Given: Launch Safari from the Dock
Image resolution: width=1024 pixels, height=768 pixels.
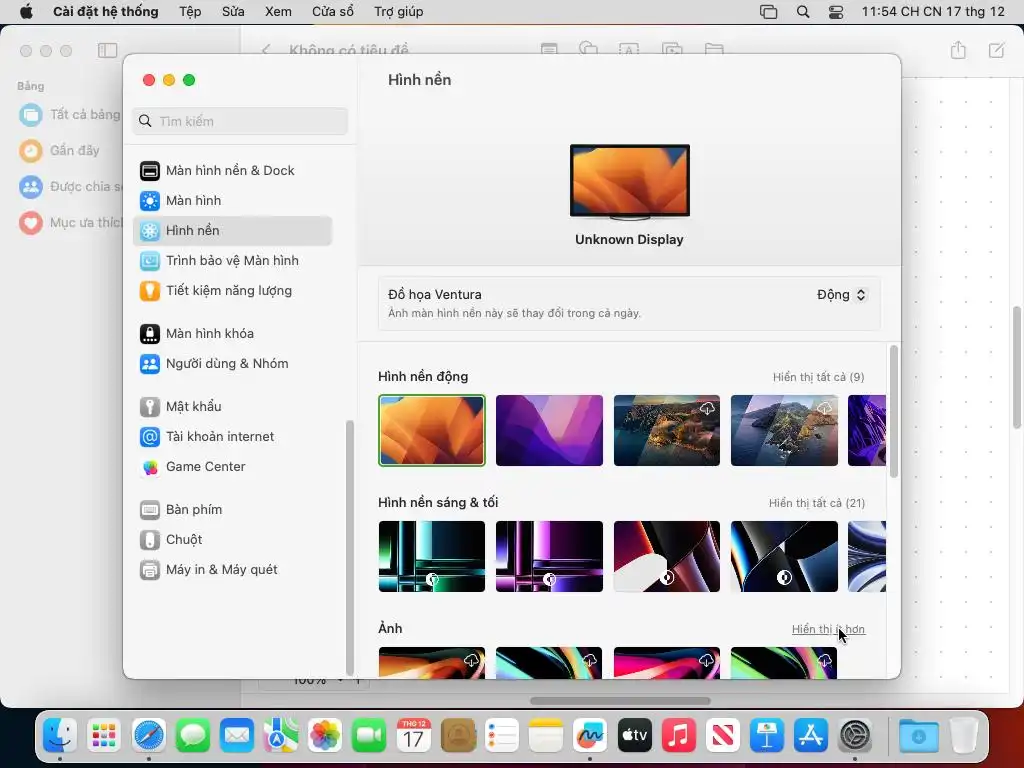Looking at the screenshot, I should click(149, 735).
